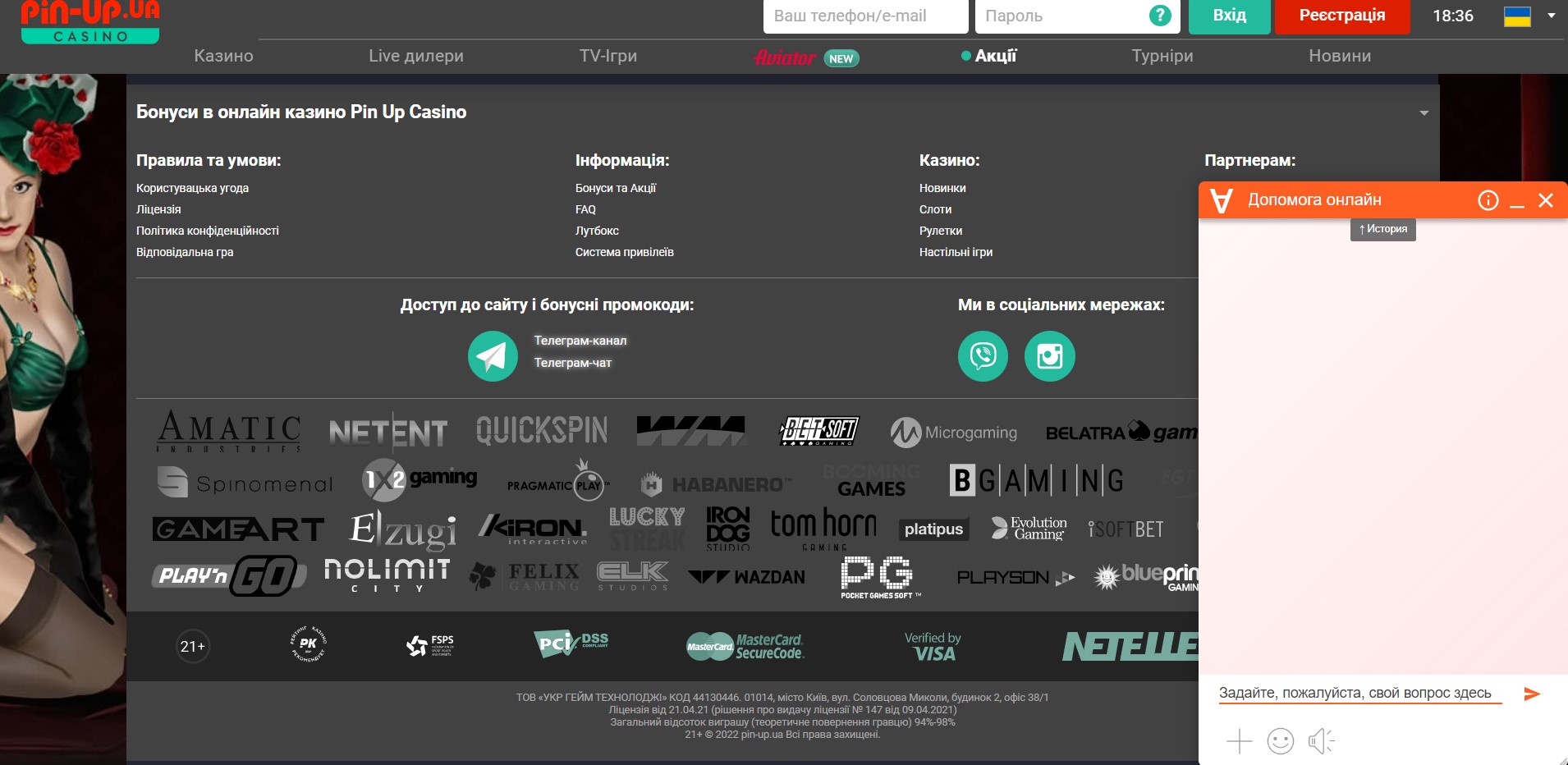Click the Microgaming provider logo
This screenshot has width=1568, height=765.
pyautogui.click(x=954, y=433)
